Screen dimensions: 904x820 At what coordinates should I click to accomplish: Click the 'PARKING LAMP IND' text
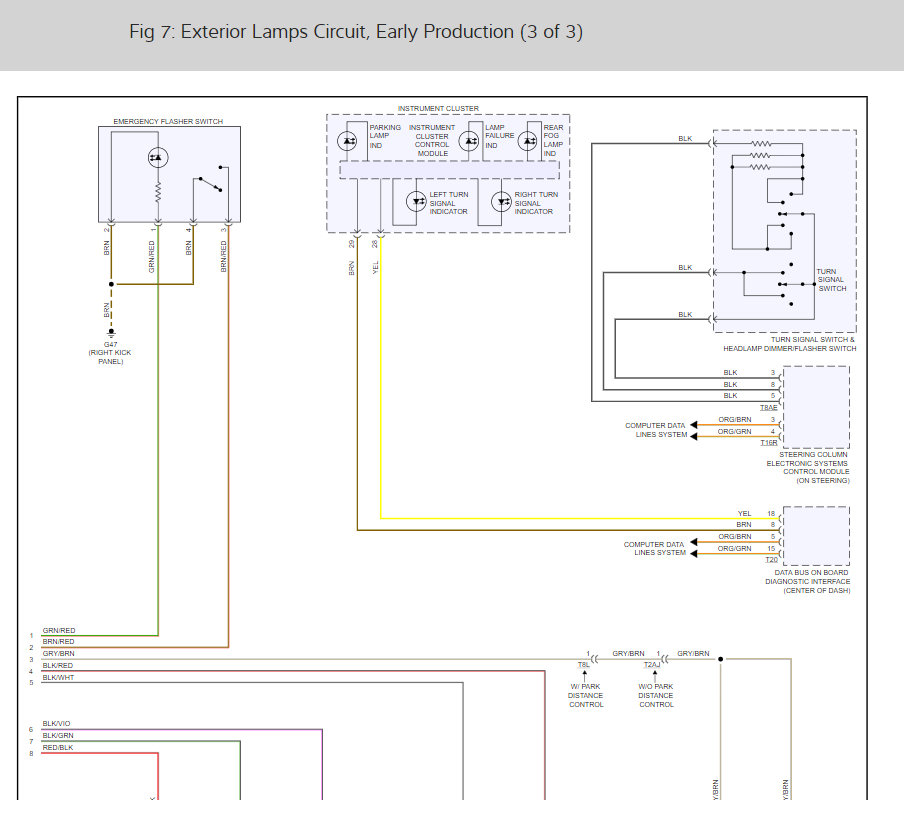coord(385,137)
